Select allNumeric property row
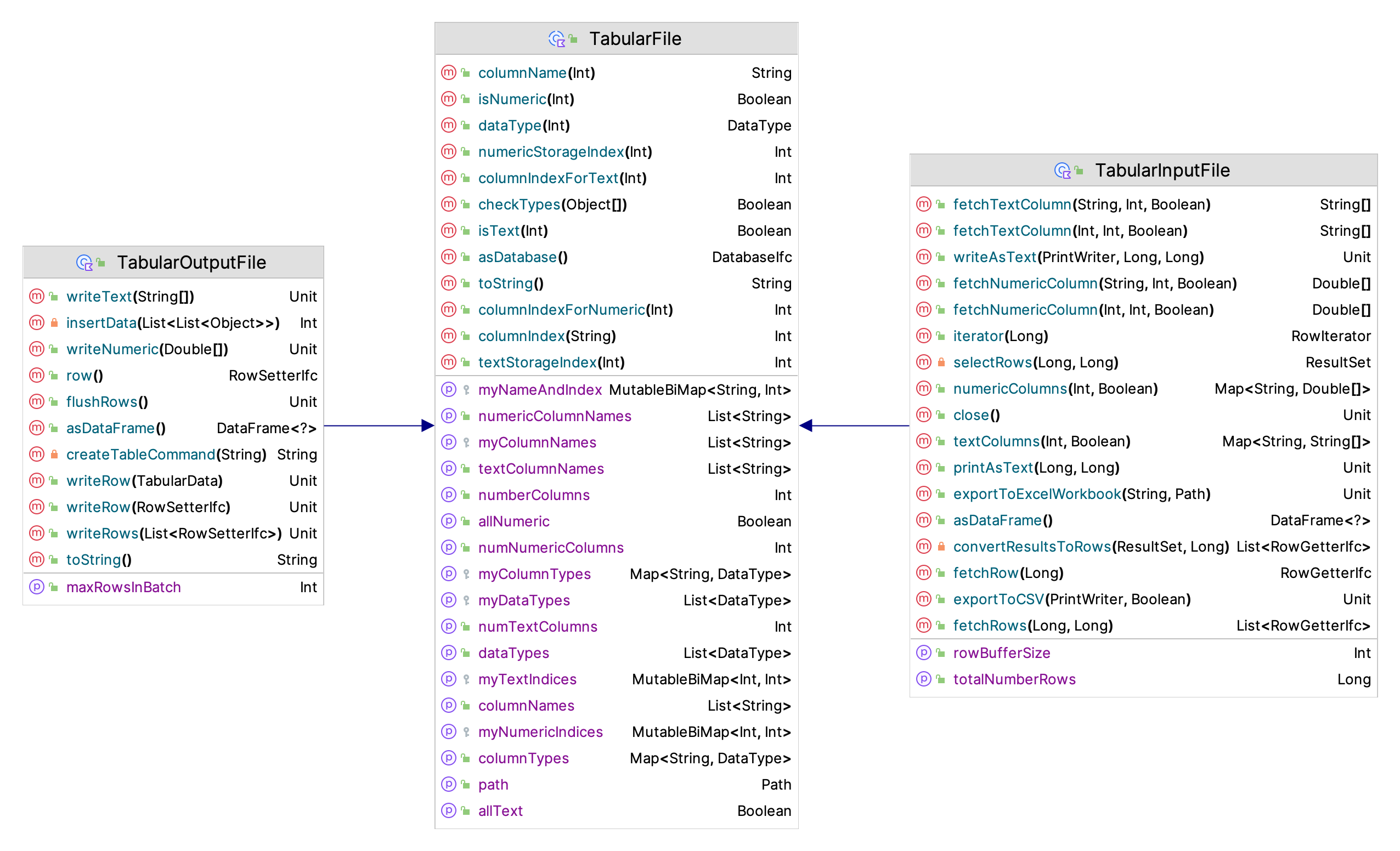The image size is (1400, 851). pos(617,521)
